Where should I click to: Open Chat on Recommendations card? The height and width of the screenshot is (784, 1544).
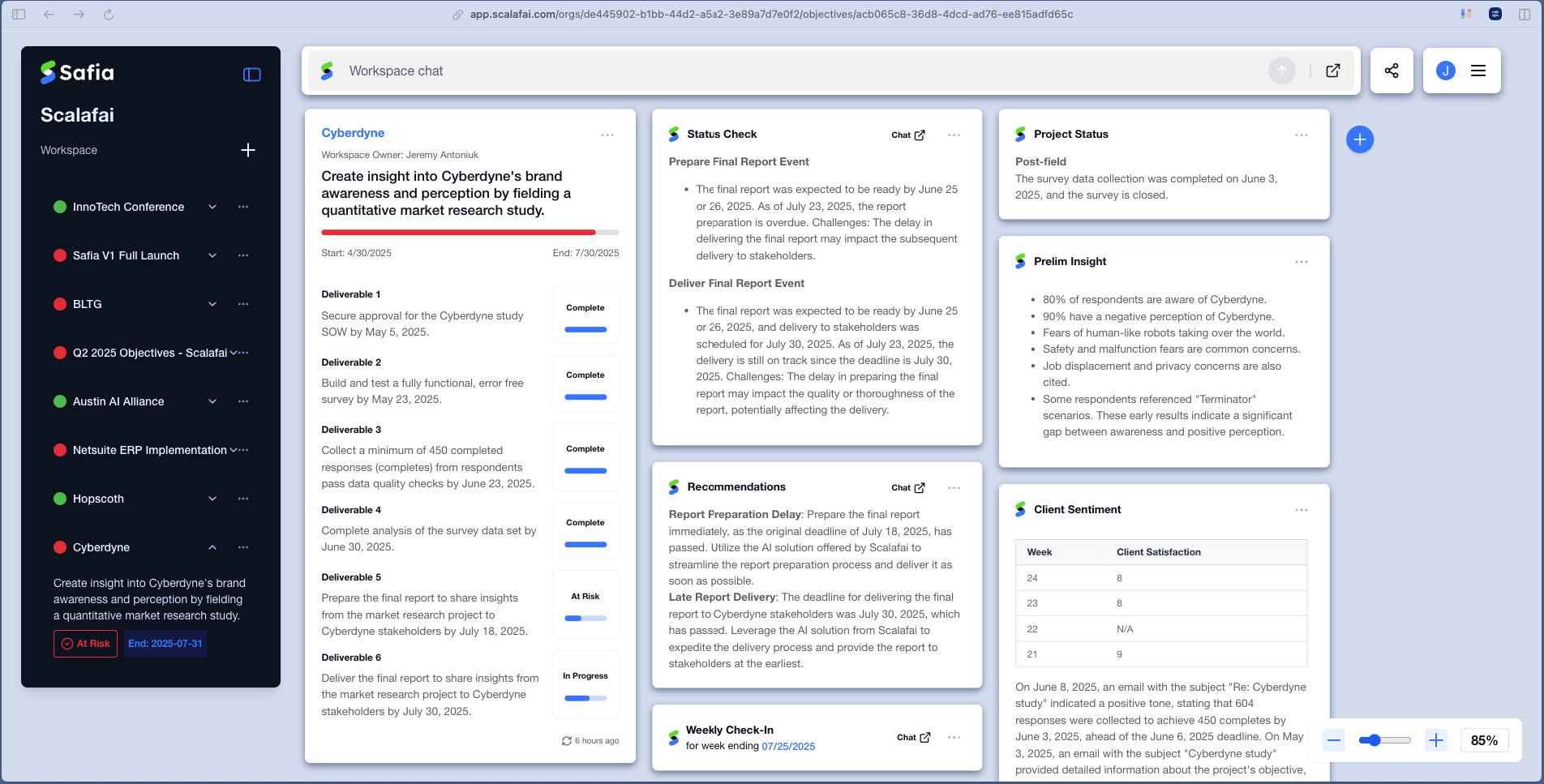point(908,488)
